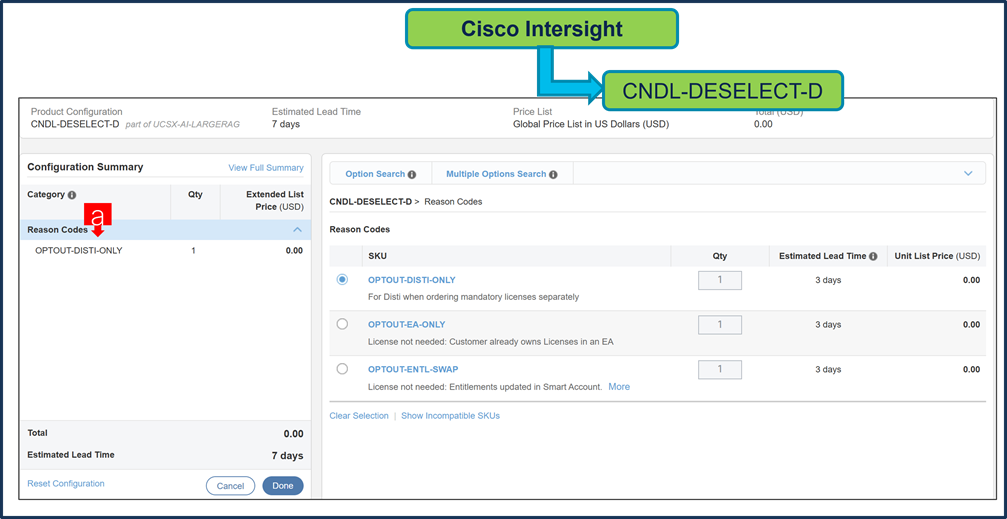Screen dimensions: 1007x519
Task: Collapse the Reason Codes category chevron
Action: [297, 229]
